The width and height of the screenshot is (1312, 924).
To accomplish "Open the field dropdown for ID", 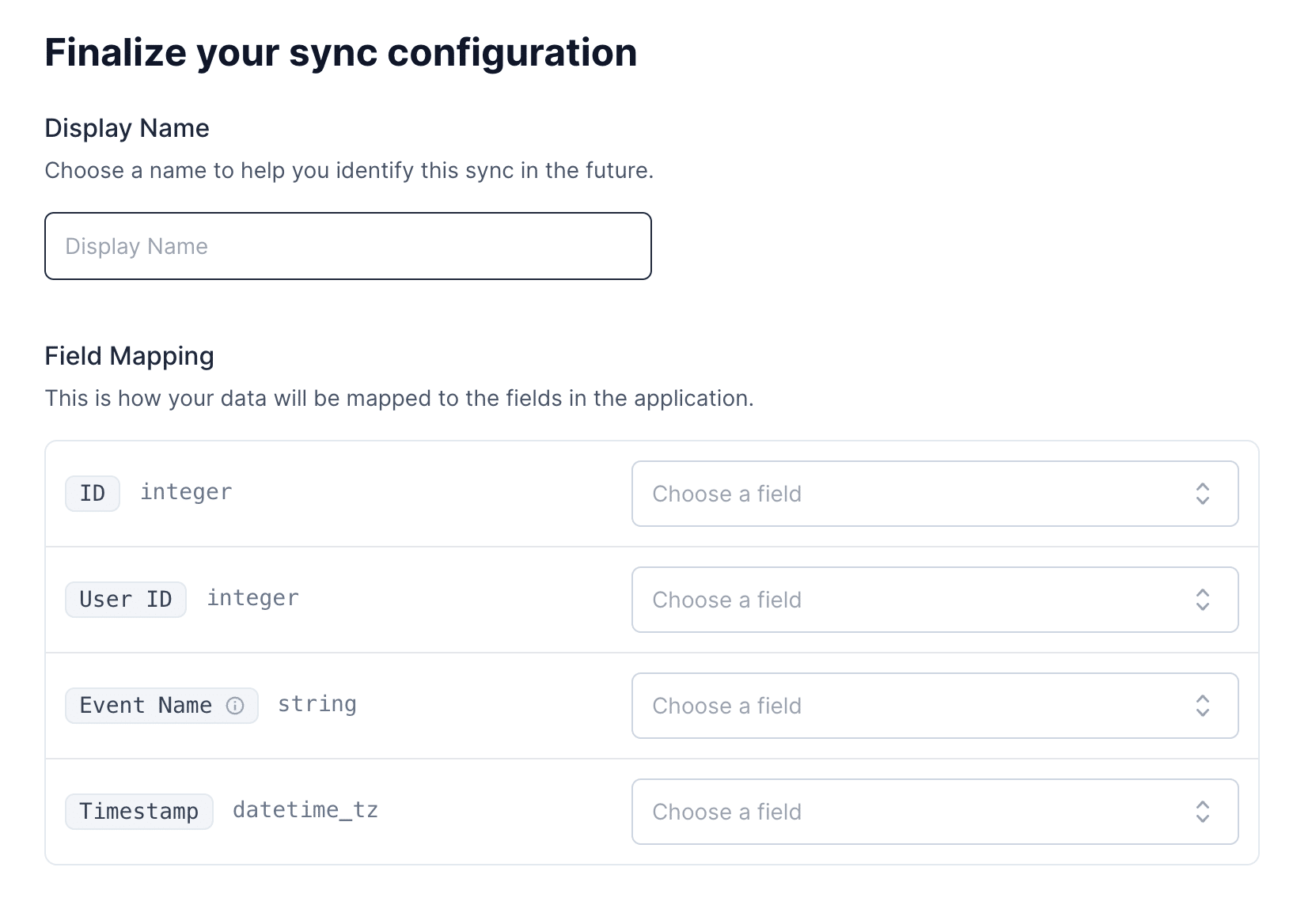I will coord(934,494).
